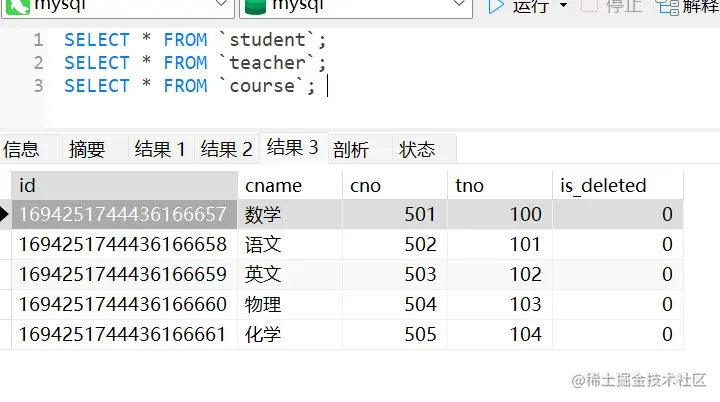Click is_deleted cell in 化学 row
This screenshot has width=720, height=402.
tap(618, 334)
